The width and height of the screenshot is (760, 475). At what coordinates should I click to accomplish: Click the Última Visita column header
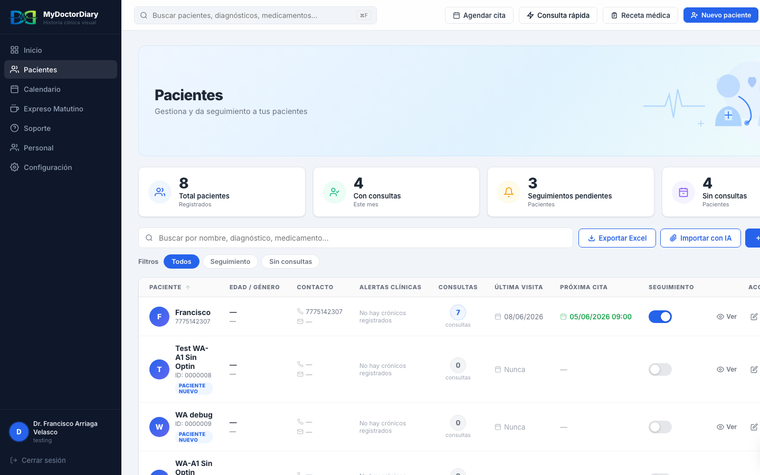(518, 287)
